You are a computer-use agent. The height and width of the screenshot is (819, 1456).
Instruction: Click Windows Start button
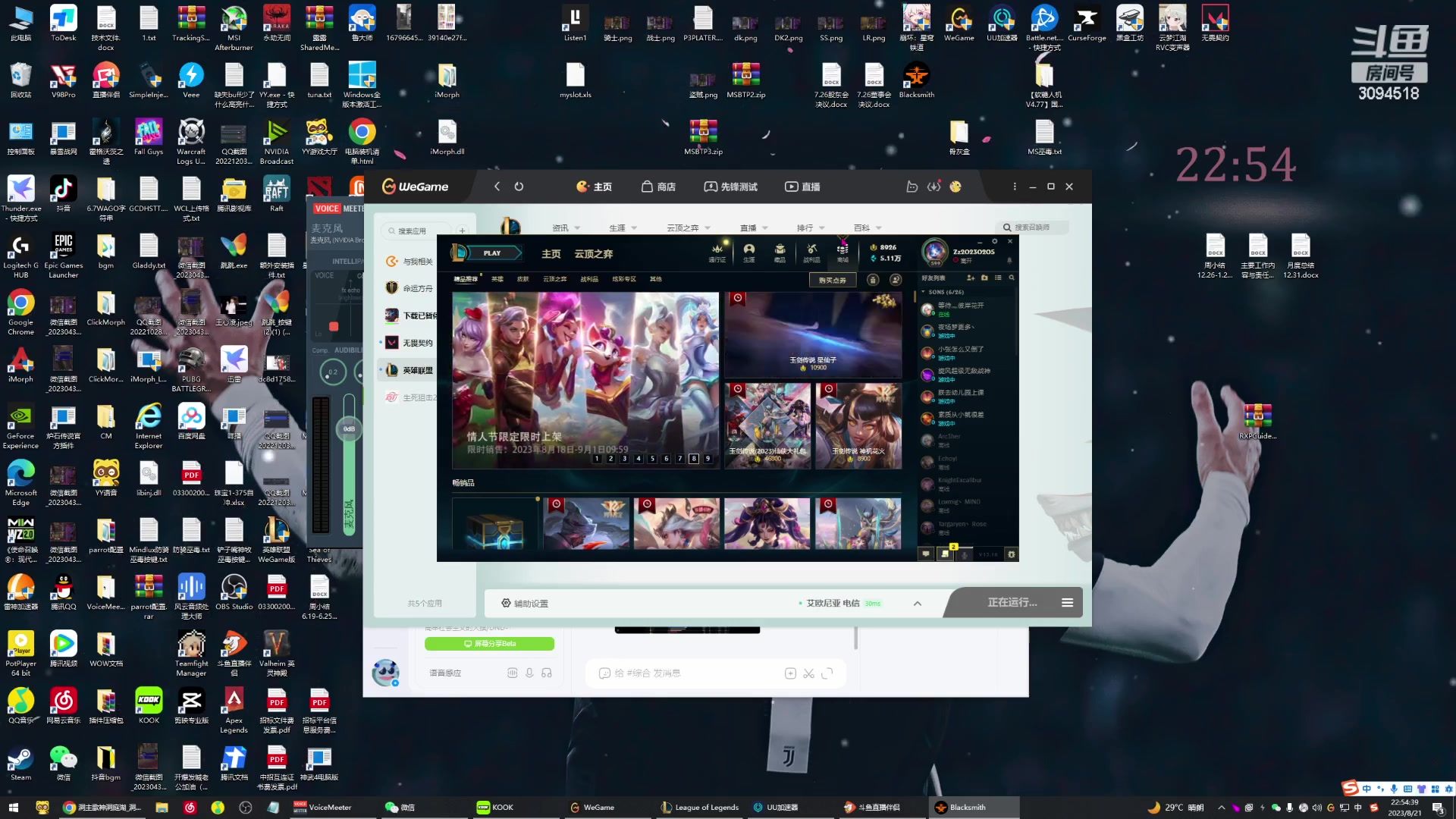(x=13, y=808)
